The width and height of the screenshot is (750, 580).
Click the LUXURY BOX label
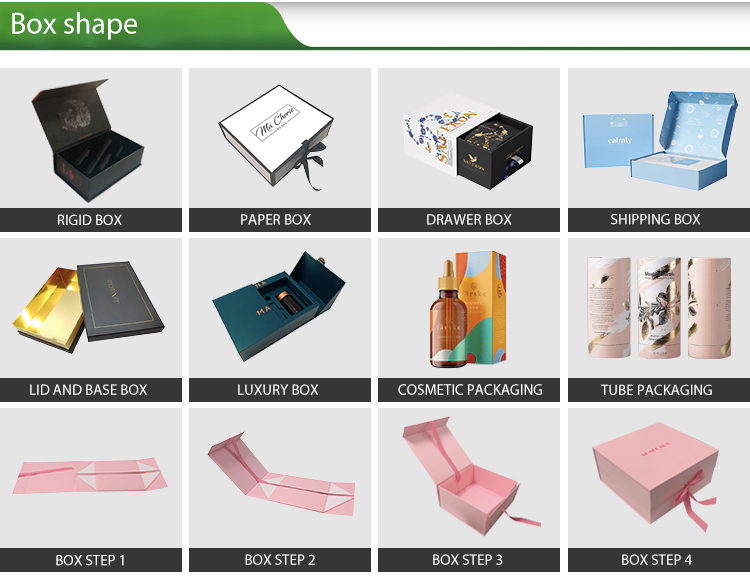pyautogui.click(x=278, y=390)
